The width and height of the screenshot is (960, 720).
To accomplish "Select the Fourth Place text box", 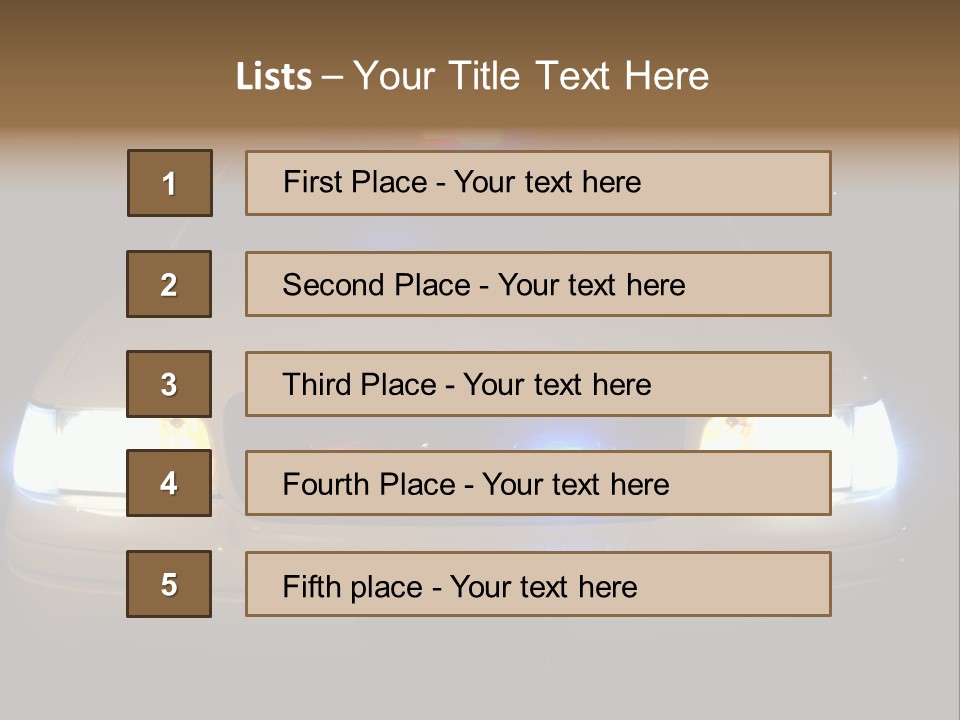I will (x=538, y=483).
